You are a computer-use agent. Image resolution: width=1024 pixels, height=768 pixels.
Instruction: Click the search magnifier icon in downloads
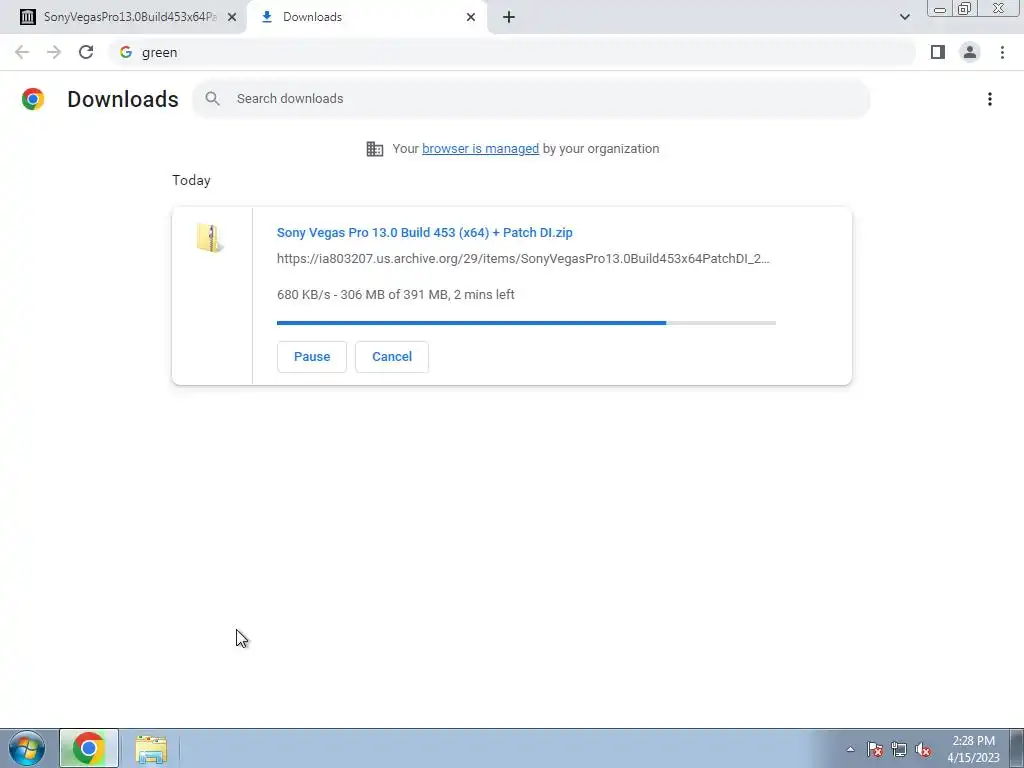click(x=212, y=99)
